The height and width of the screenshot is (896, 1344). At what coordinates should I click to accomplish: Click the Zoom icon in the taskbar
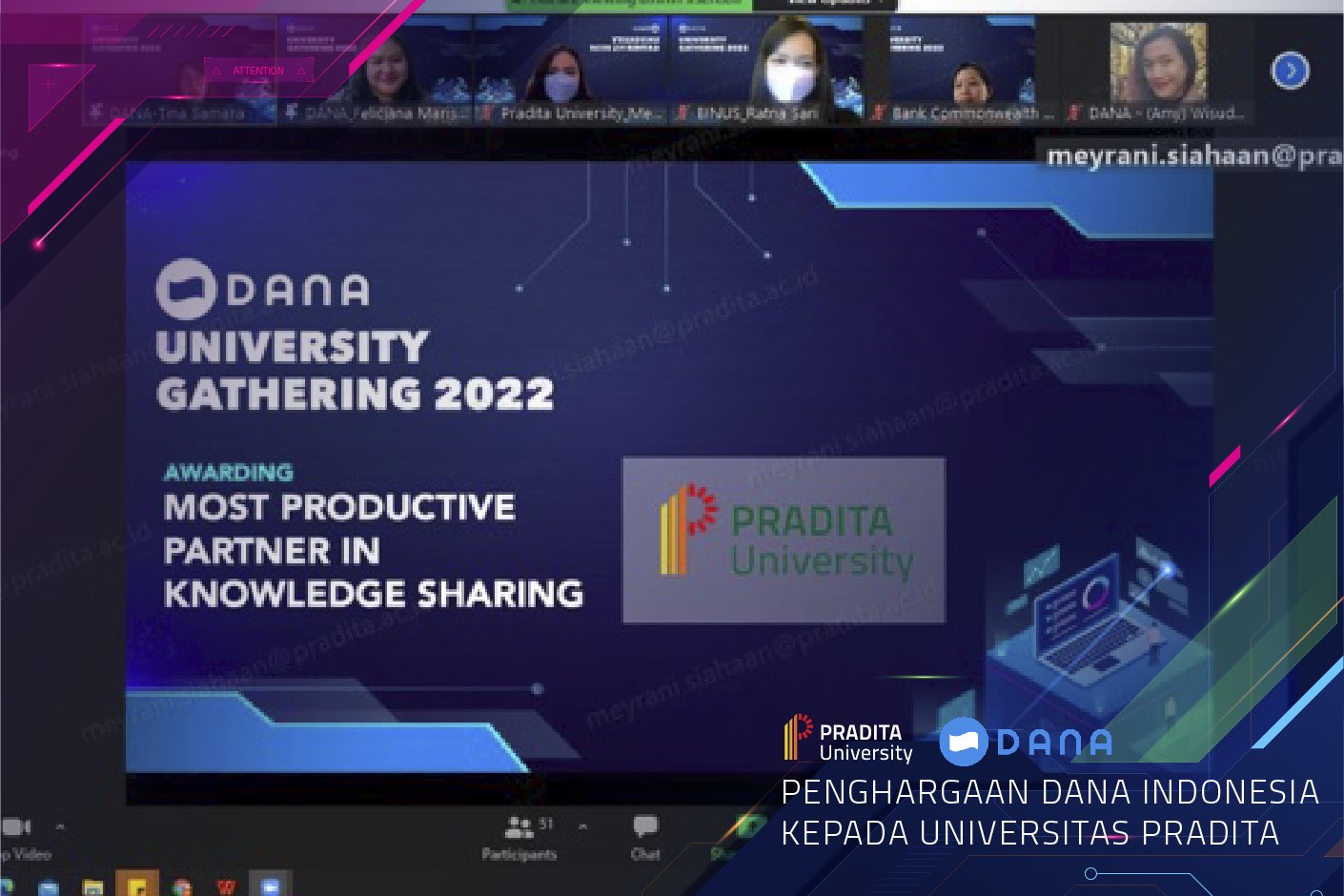tap(270, 886)
